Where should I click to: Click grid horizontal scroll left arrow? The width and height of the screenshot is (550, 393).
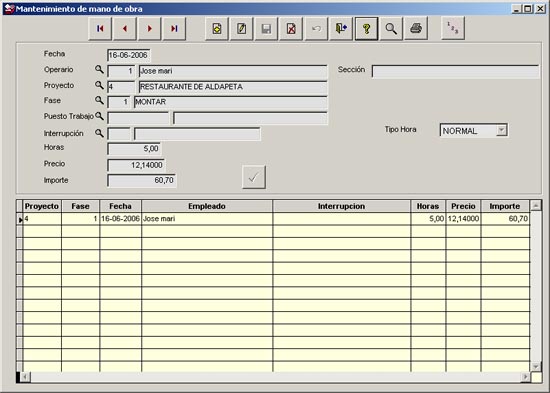pos(25,377)
